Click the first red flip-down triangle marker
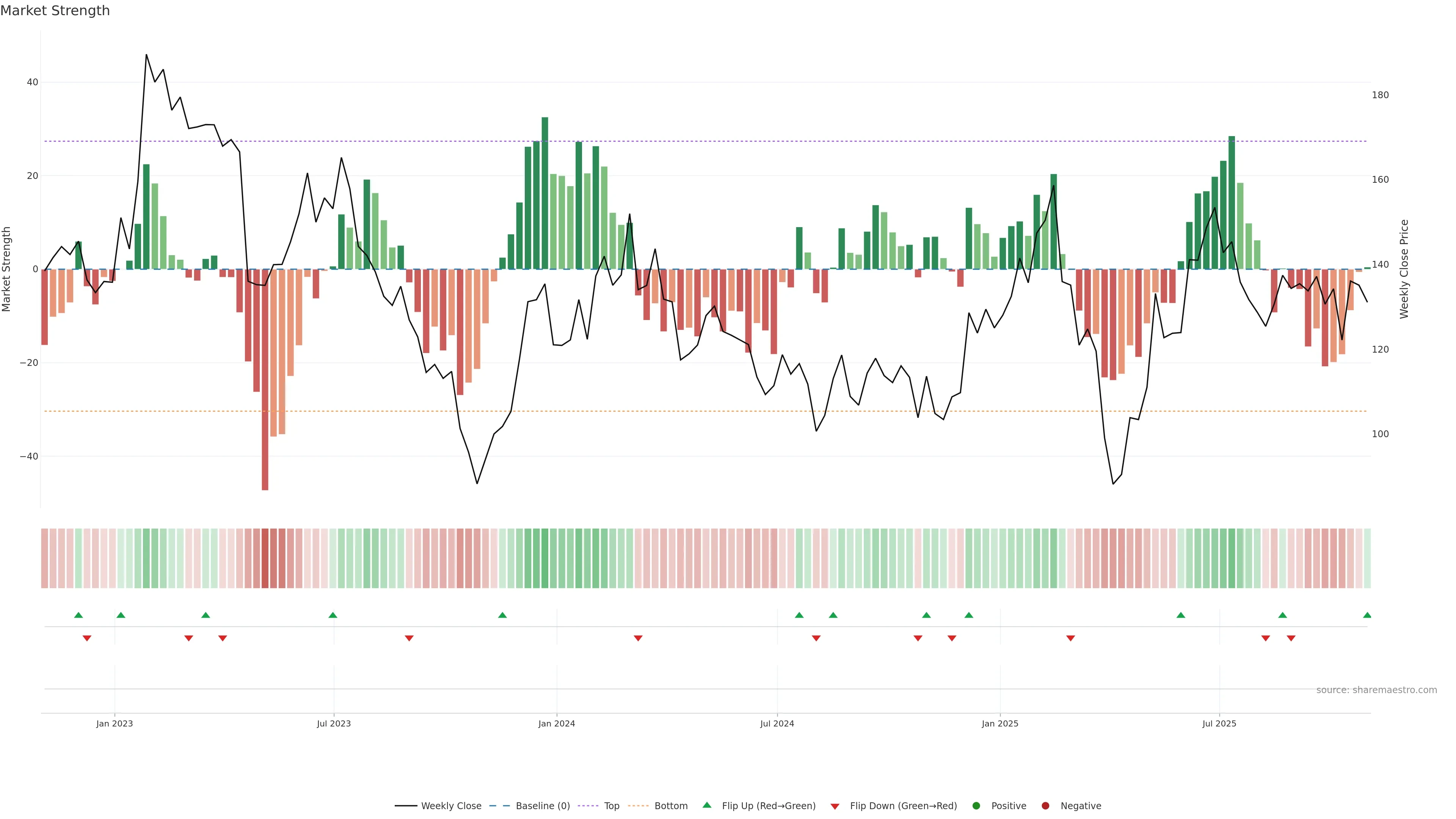Image resolution: width=1456 pixels, height=819 pixels. pos(87,638)
